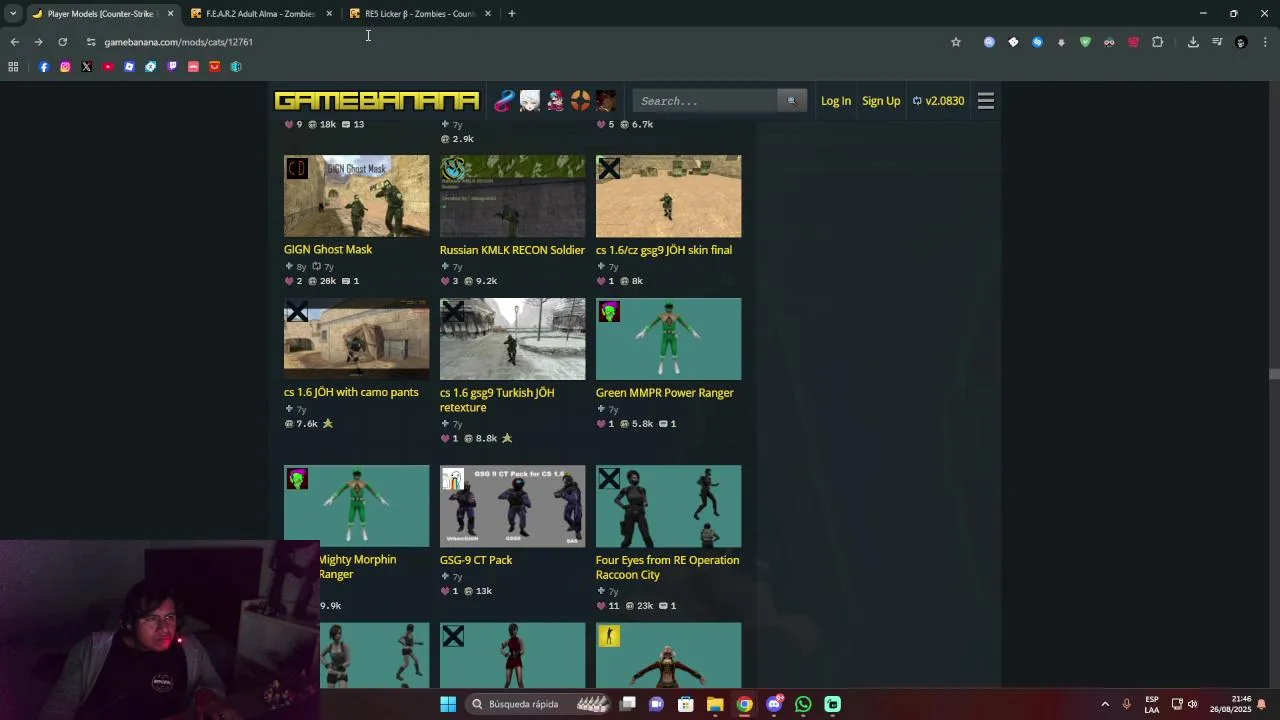Viewport: 1280px width, 720px height.
Task: Open a new browser tab
Action: tap(511, 14)
